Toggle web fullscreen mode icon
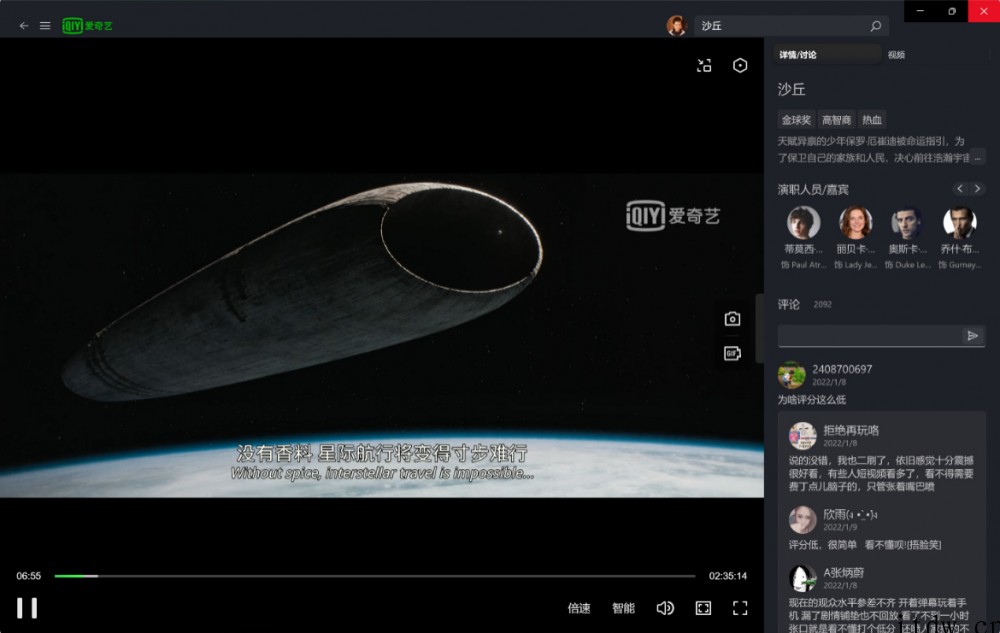Screen dimensions: 1000x633 click(703, 608)
